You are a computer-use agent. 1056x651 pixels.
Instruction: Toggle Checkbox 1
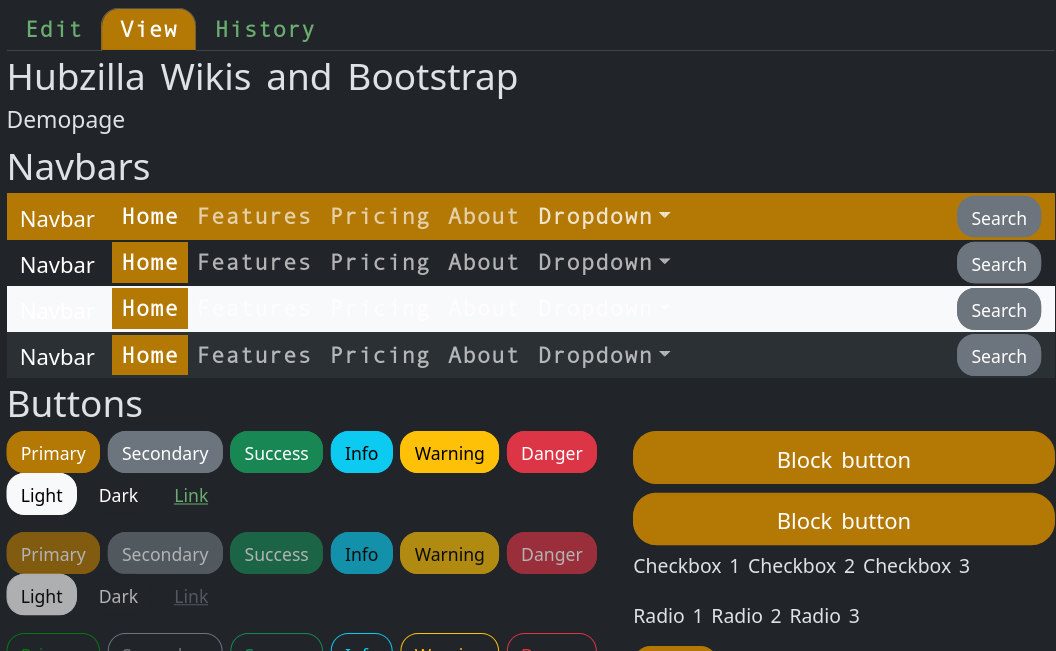686,566
